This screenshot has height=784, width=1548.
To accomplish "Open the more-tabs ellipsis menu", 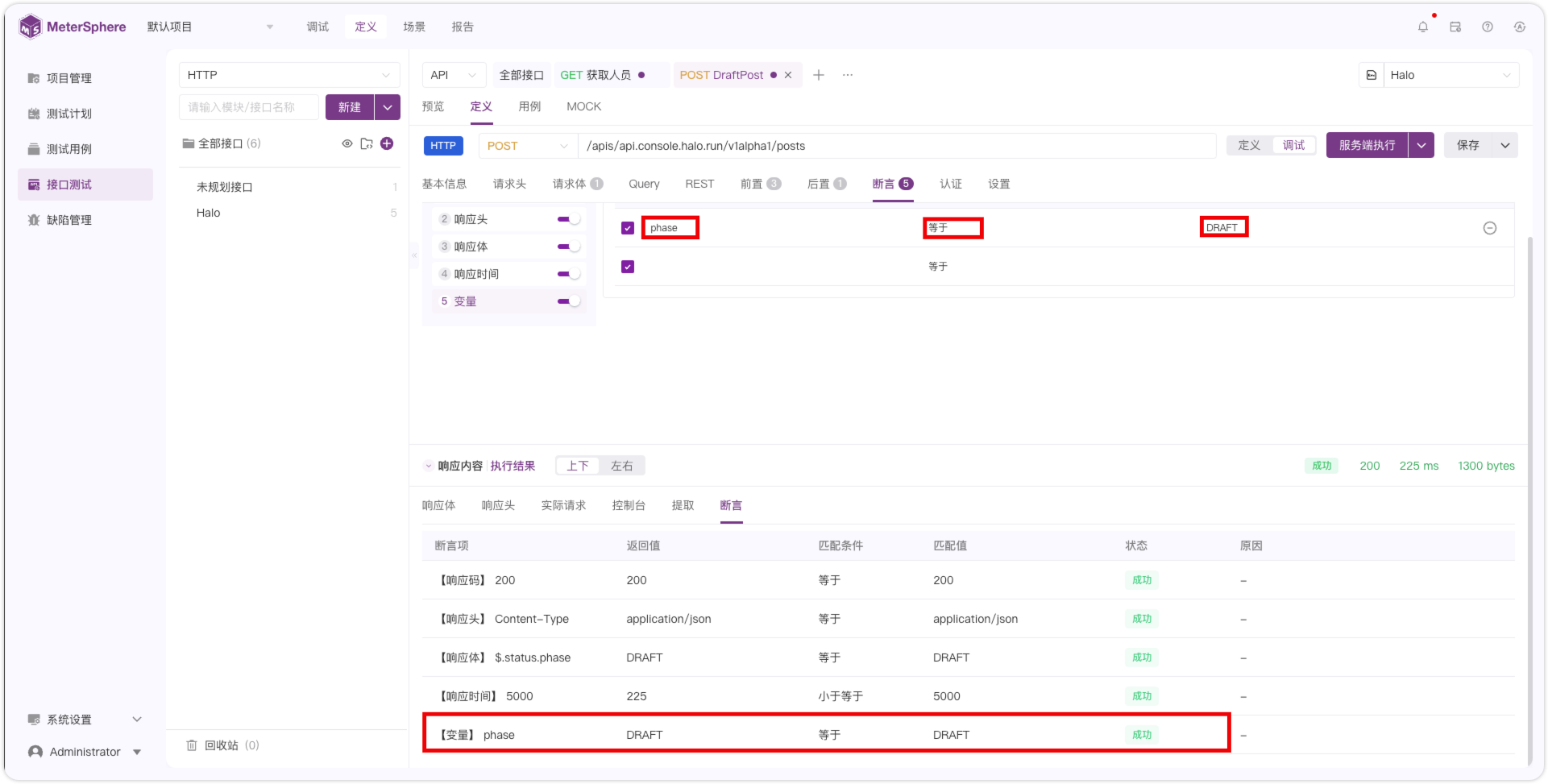I will [x=848, y=75].
